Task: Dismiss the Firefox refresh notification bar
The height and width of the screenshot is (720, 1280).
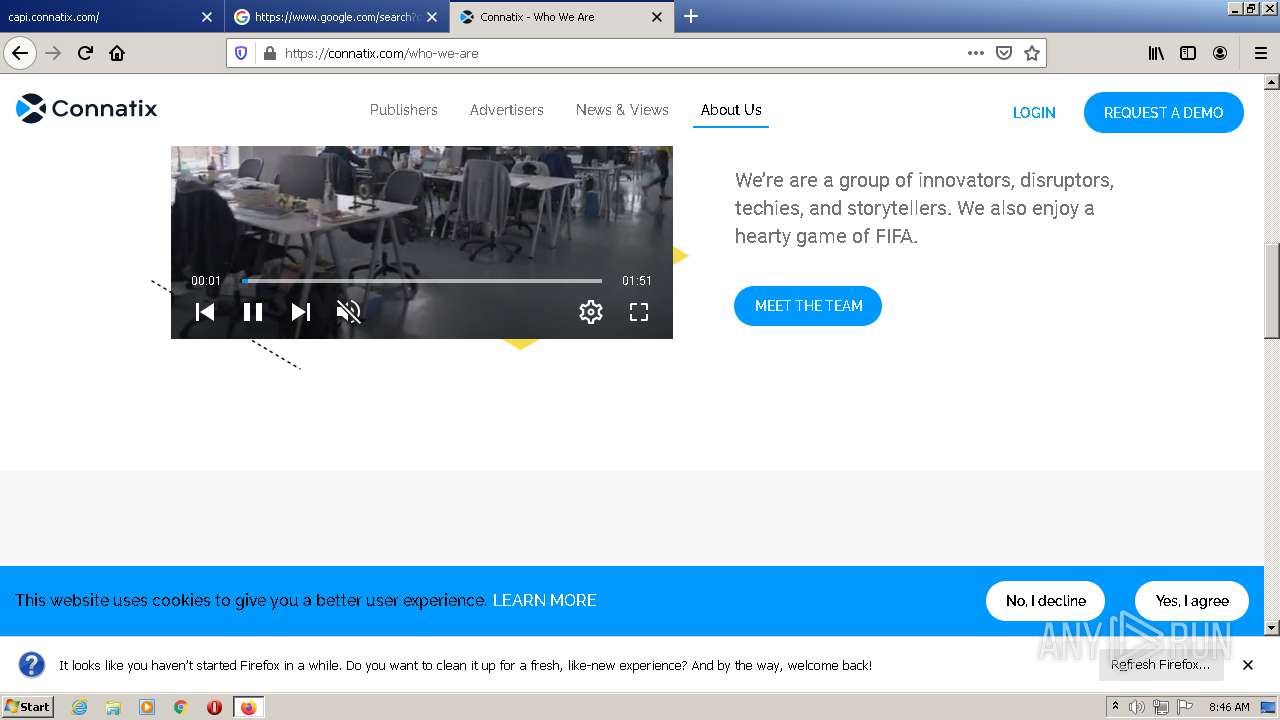Action: coord(1248,665)
